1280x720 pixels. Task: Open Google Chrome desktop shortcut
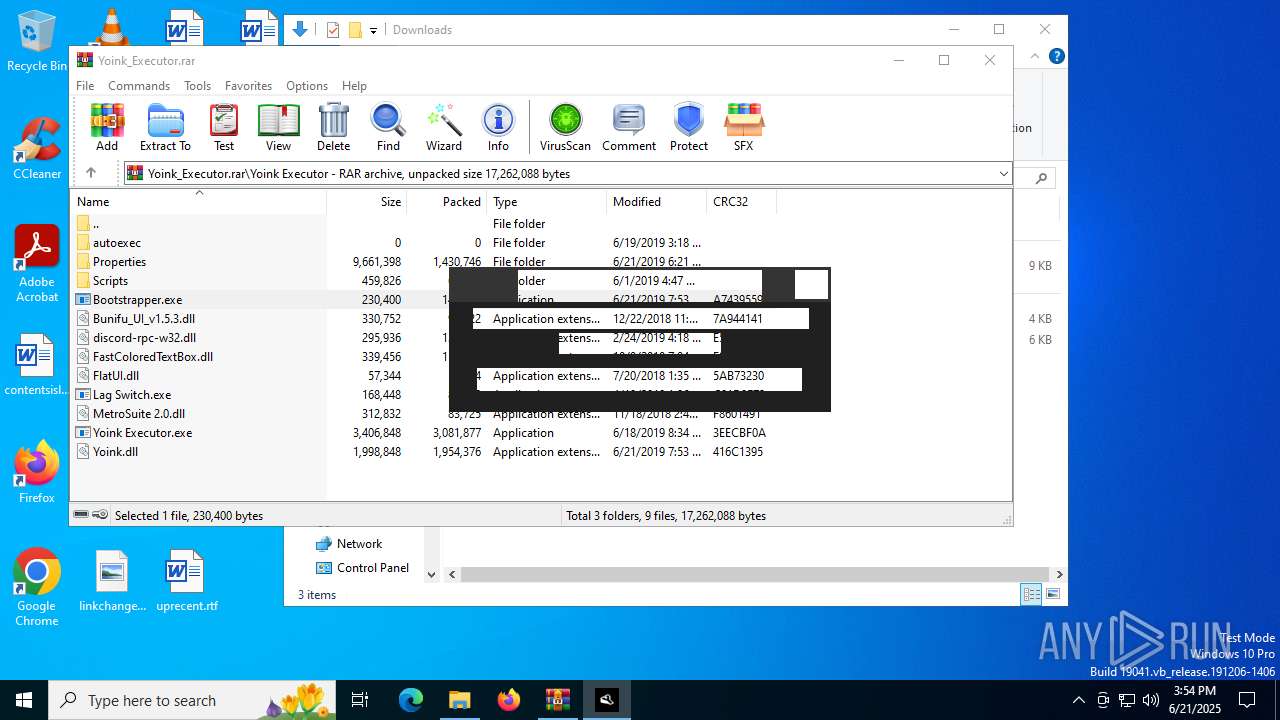37,588
